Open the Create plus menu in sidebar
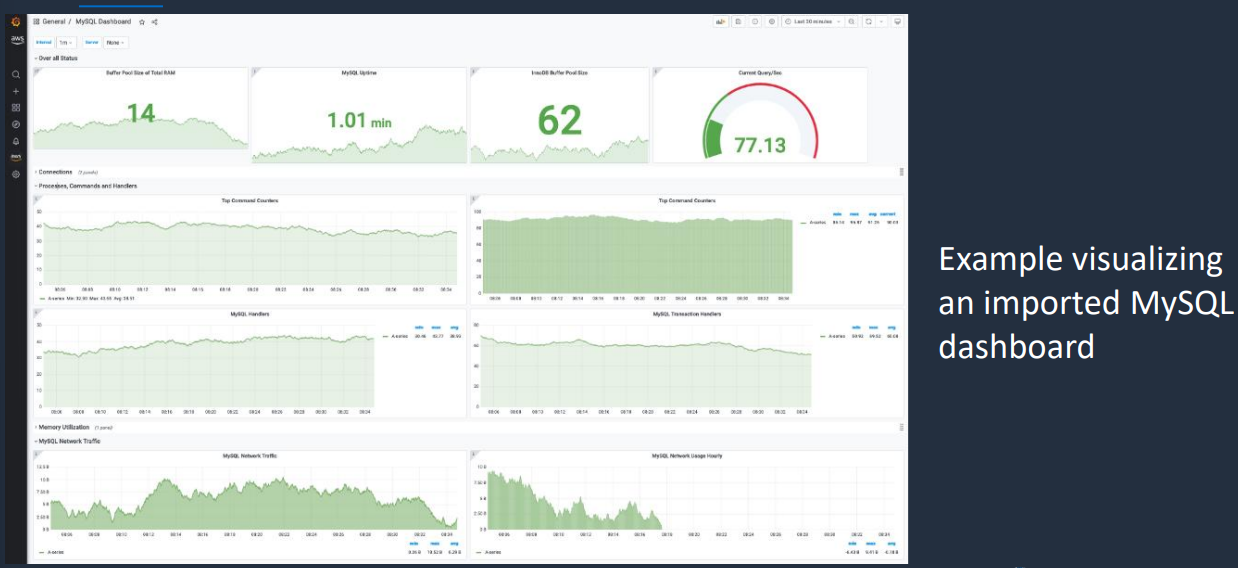1238x568 pixels. (x=16, y=91)
